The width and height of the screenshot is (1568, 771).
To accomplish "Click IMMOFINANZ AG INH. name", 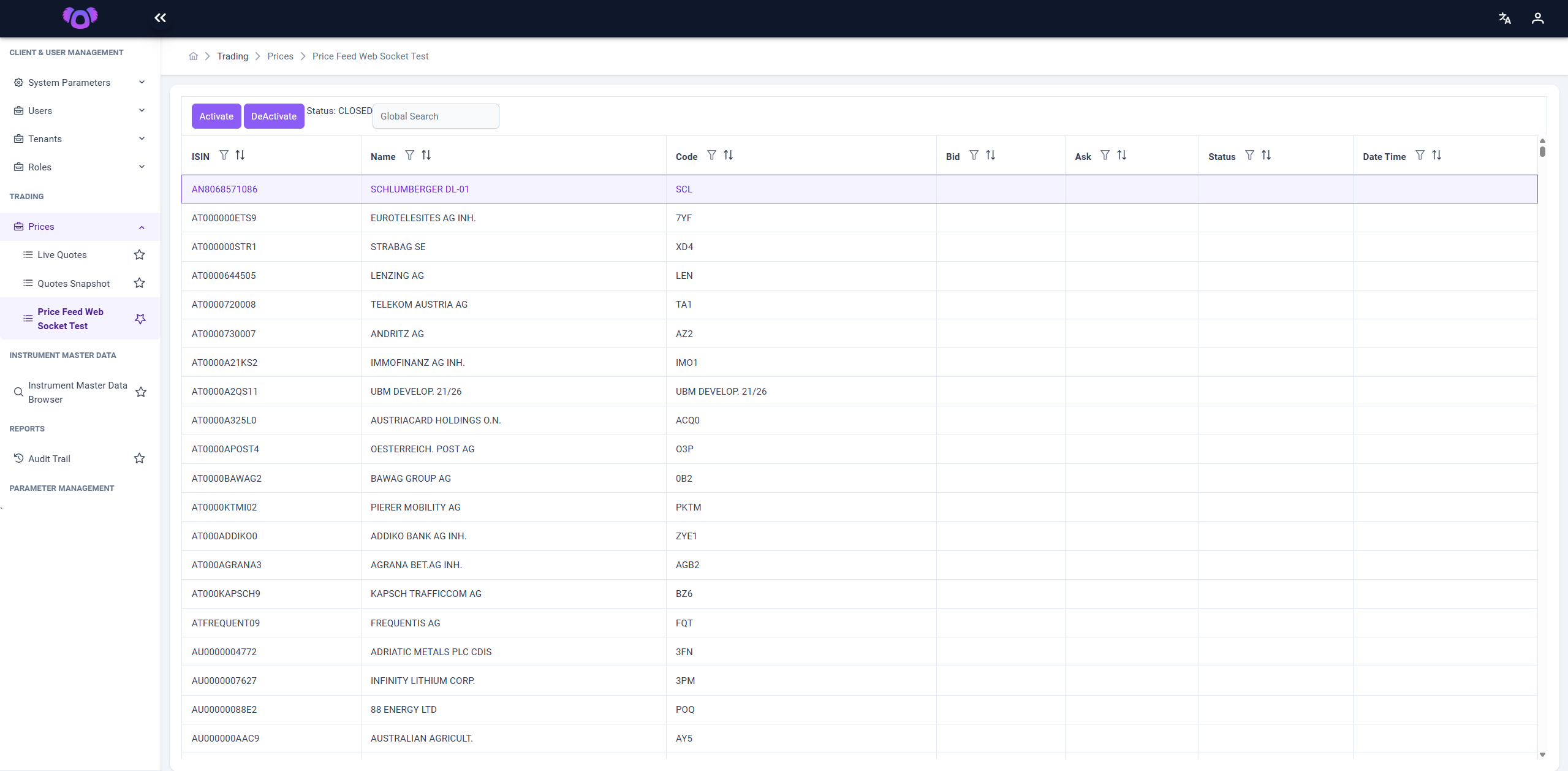I will pos(418,363).
